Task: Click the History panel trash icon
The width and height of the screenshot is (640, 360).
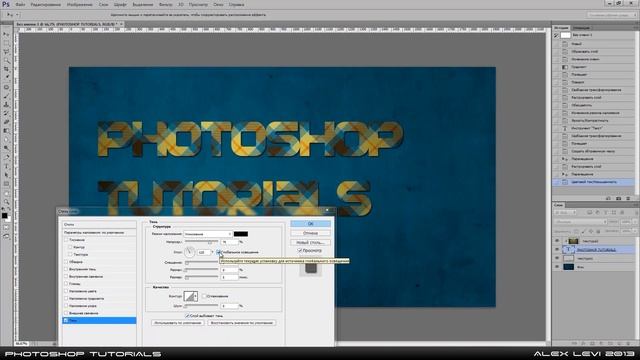Action: pos(628,198)
